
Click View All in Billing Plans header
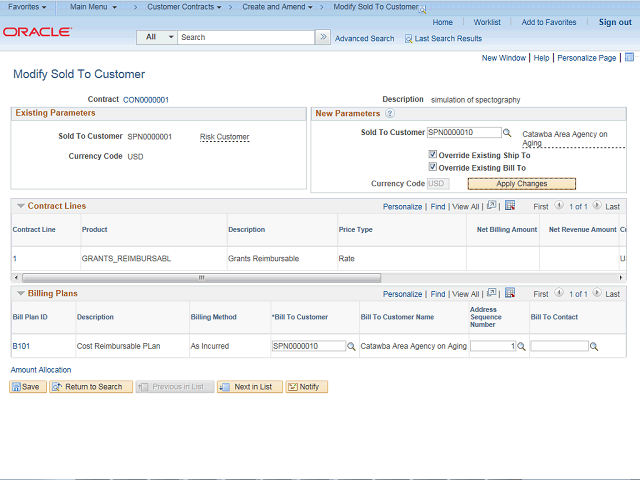[465, 294]
